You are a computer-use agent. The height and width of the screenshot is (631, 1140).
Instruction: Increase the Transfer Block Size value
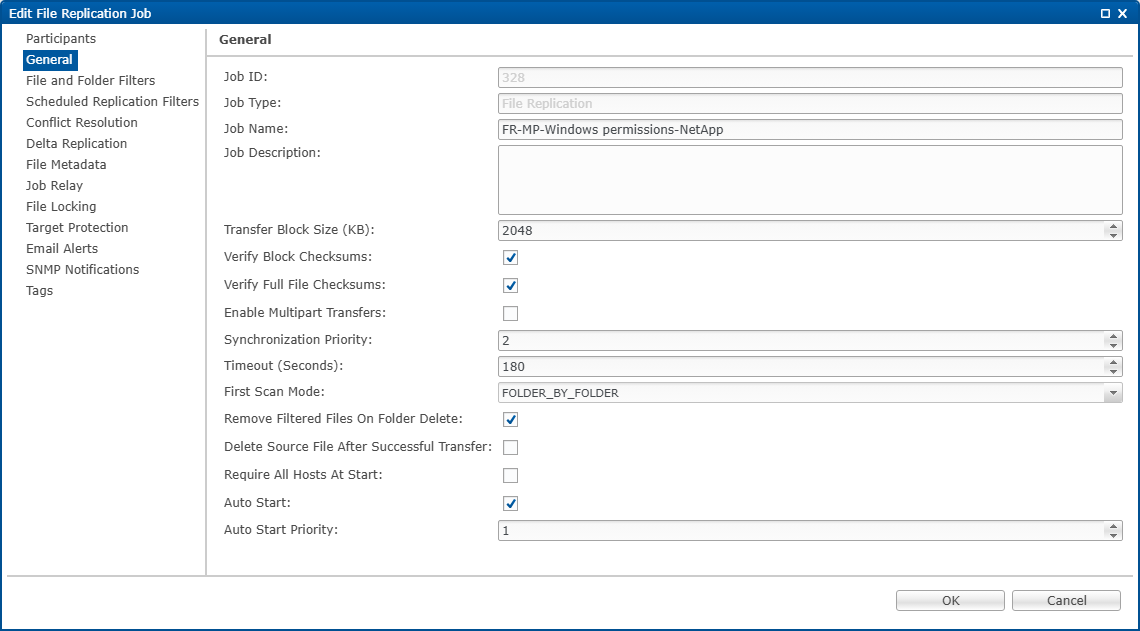pos(1112,226)
